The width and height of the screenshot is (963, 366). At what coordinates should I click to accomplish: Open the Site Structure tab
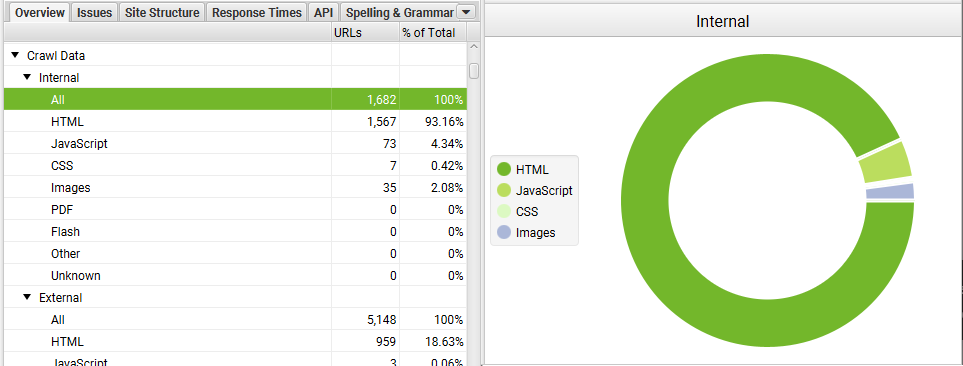162,13
